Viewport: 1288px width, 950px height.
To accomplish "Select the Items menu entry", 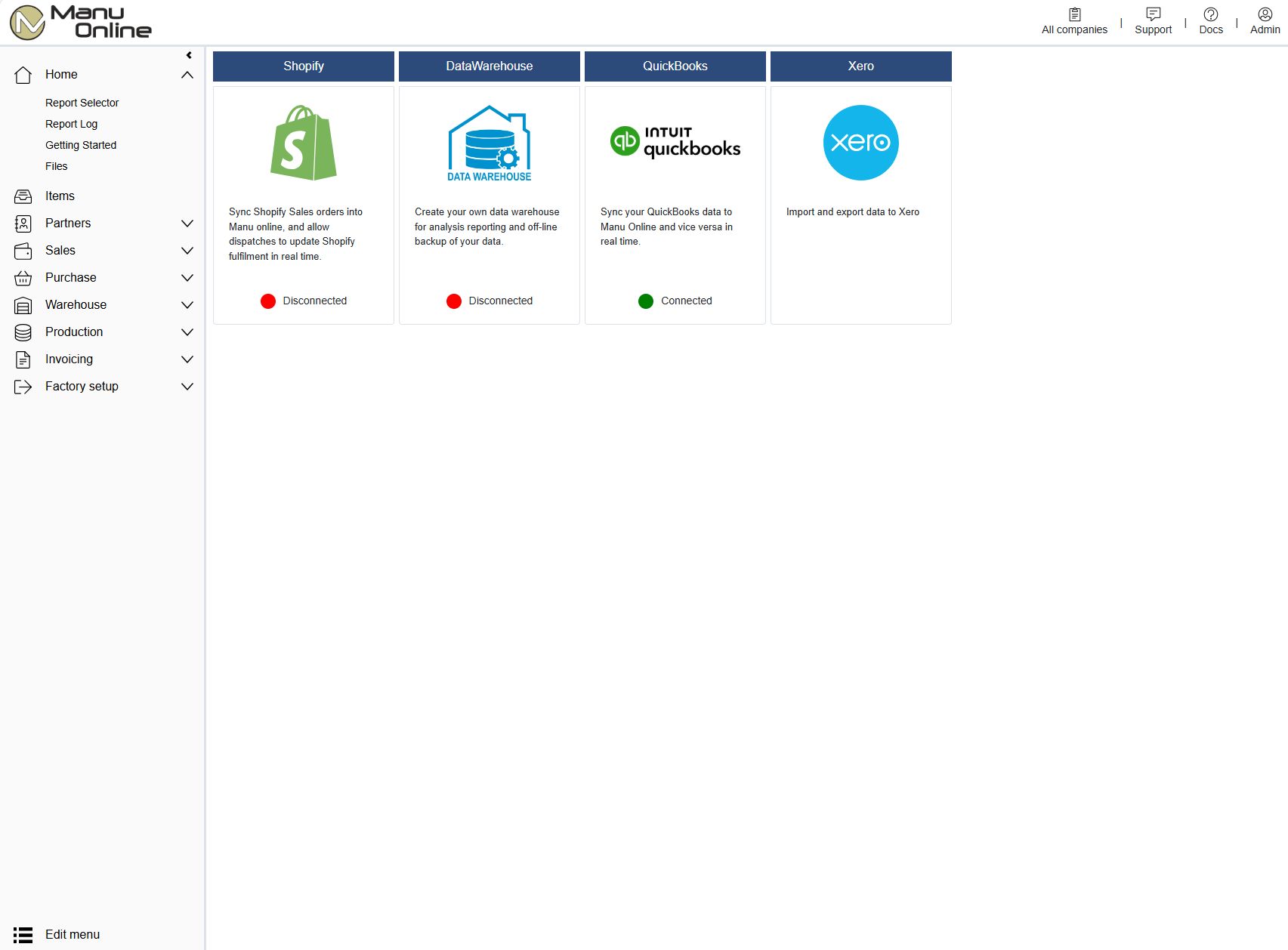I will (60, 196).
